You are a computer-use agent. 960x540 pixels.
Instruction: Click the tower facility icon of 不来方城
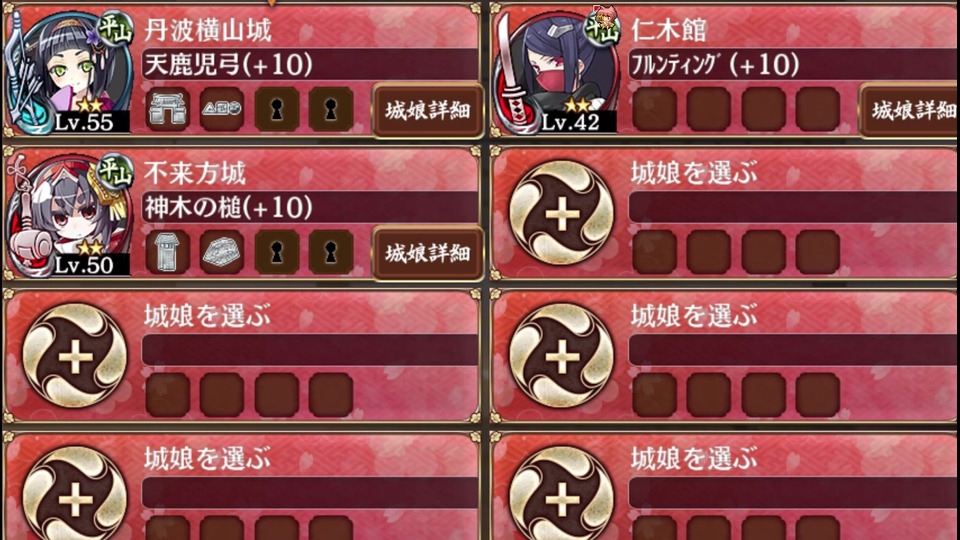point(168,252)
